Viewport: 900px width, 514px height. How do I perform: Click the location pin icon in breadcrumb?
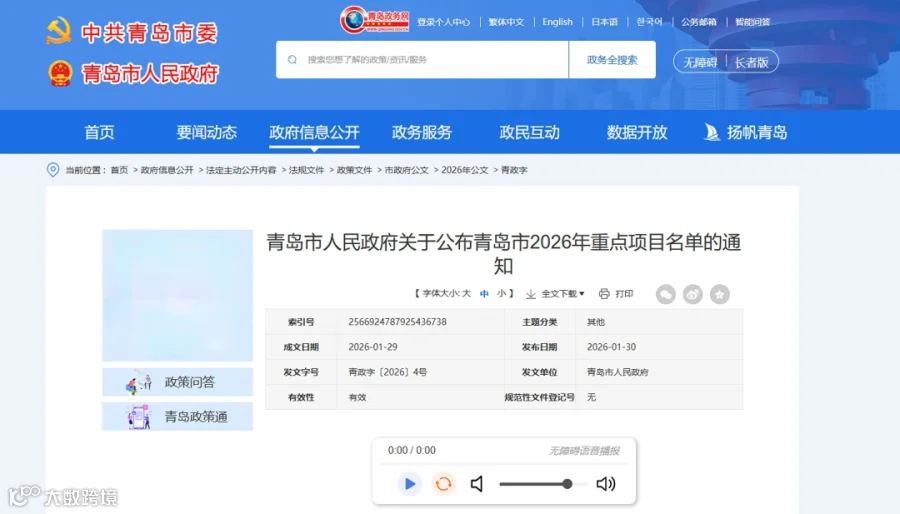[x=53, y=170]
